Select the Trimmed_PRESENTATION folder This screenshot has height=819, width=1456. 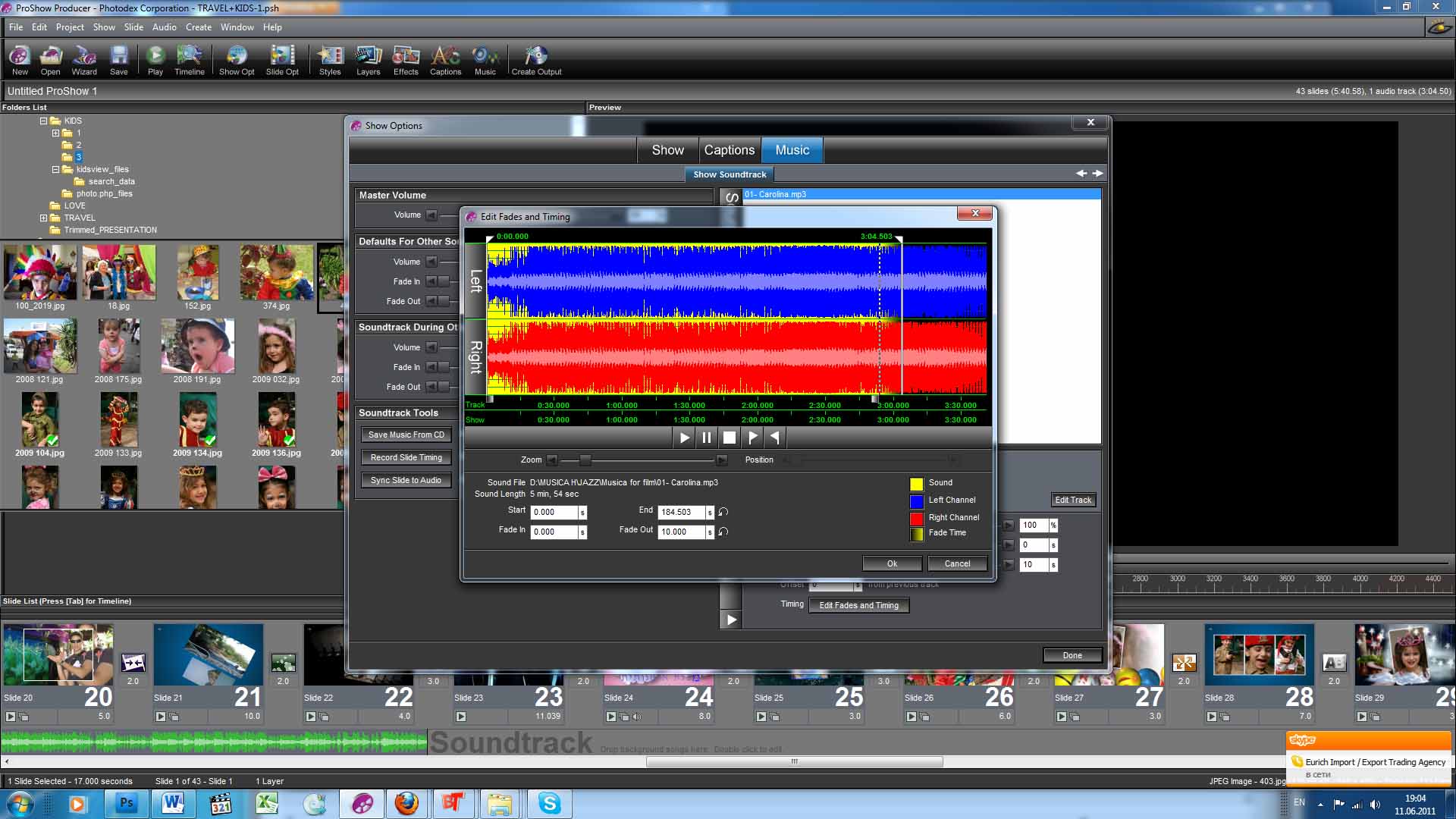click(x=110, y=230)
